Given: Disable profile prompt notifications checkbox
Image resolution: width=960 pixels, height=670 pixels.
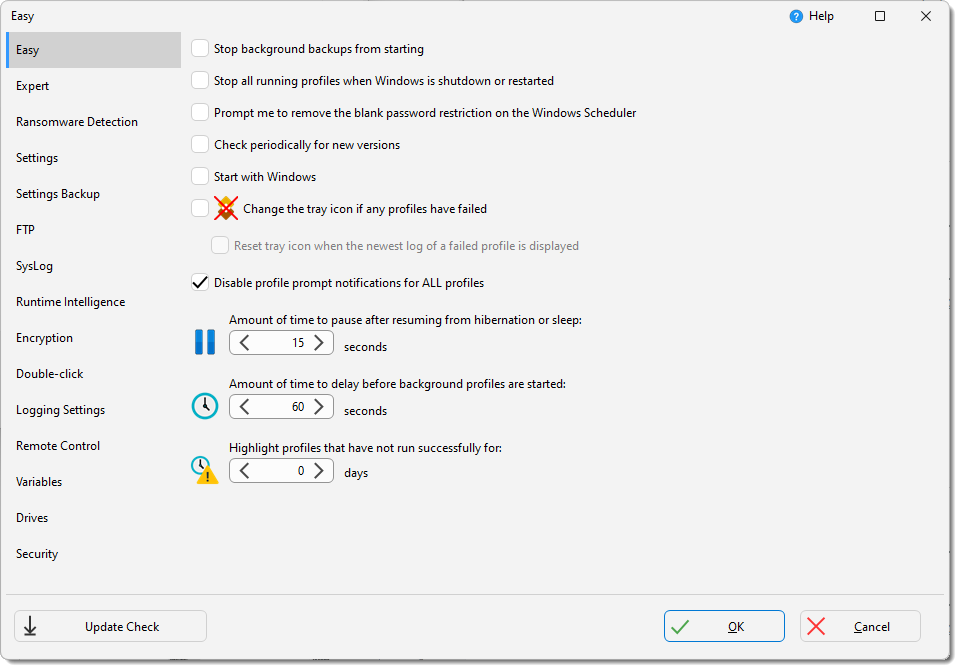Looking at the screenshot, I should tap(199, 282).
